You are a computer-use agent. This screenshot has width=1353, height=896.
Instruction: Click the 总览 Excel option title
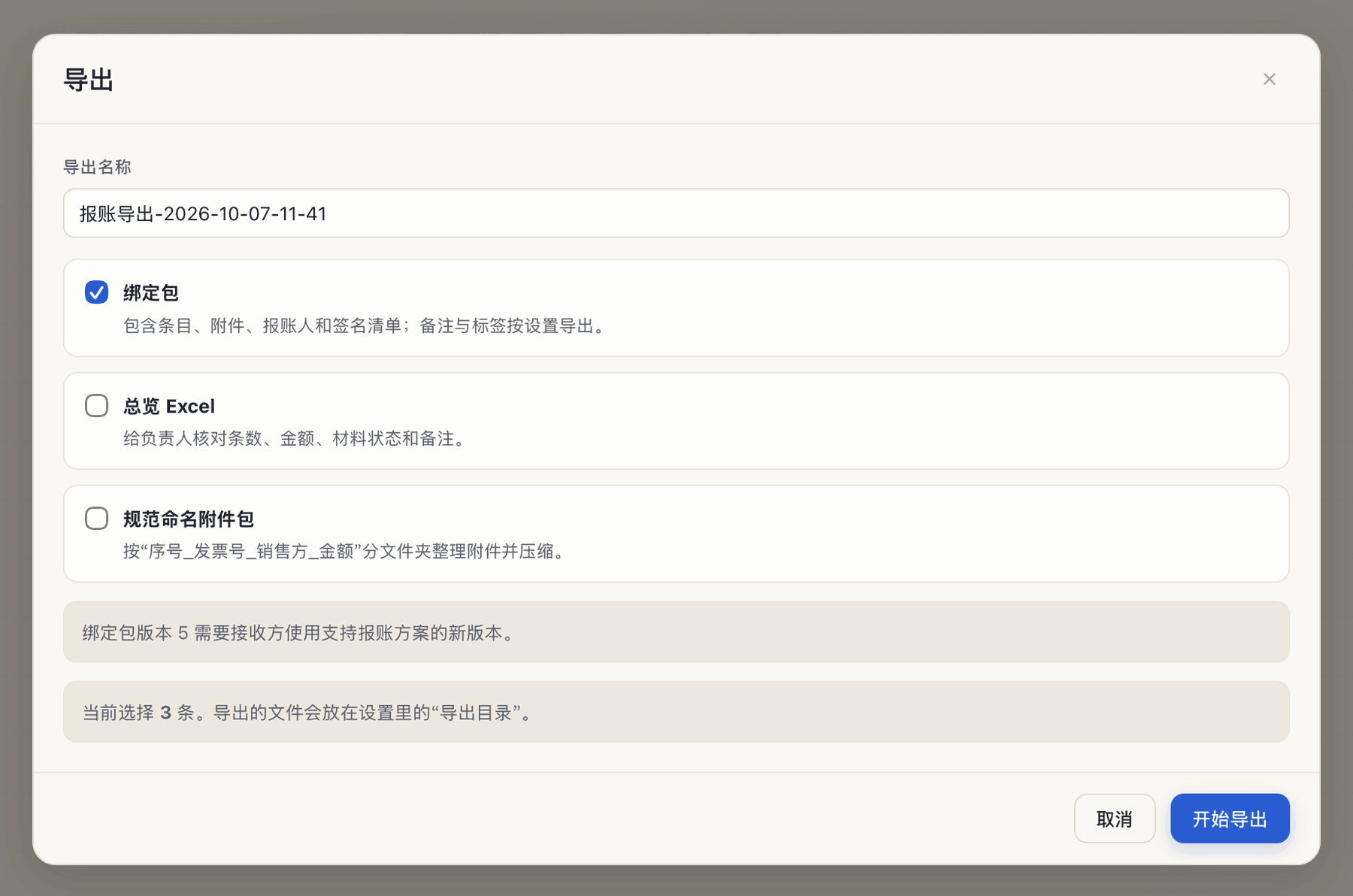pos(169,407)
